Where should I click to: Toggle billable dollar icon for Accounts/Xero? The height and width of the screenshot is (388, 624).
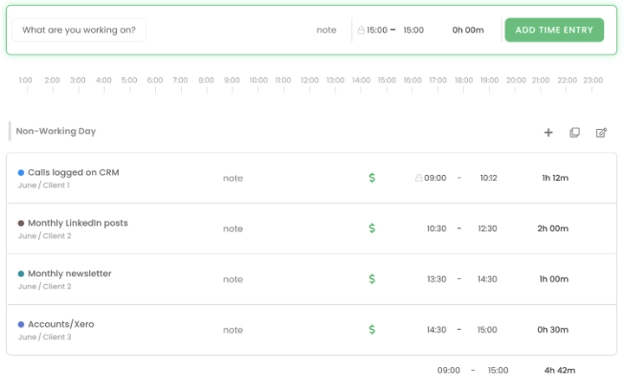(372, 330)
